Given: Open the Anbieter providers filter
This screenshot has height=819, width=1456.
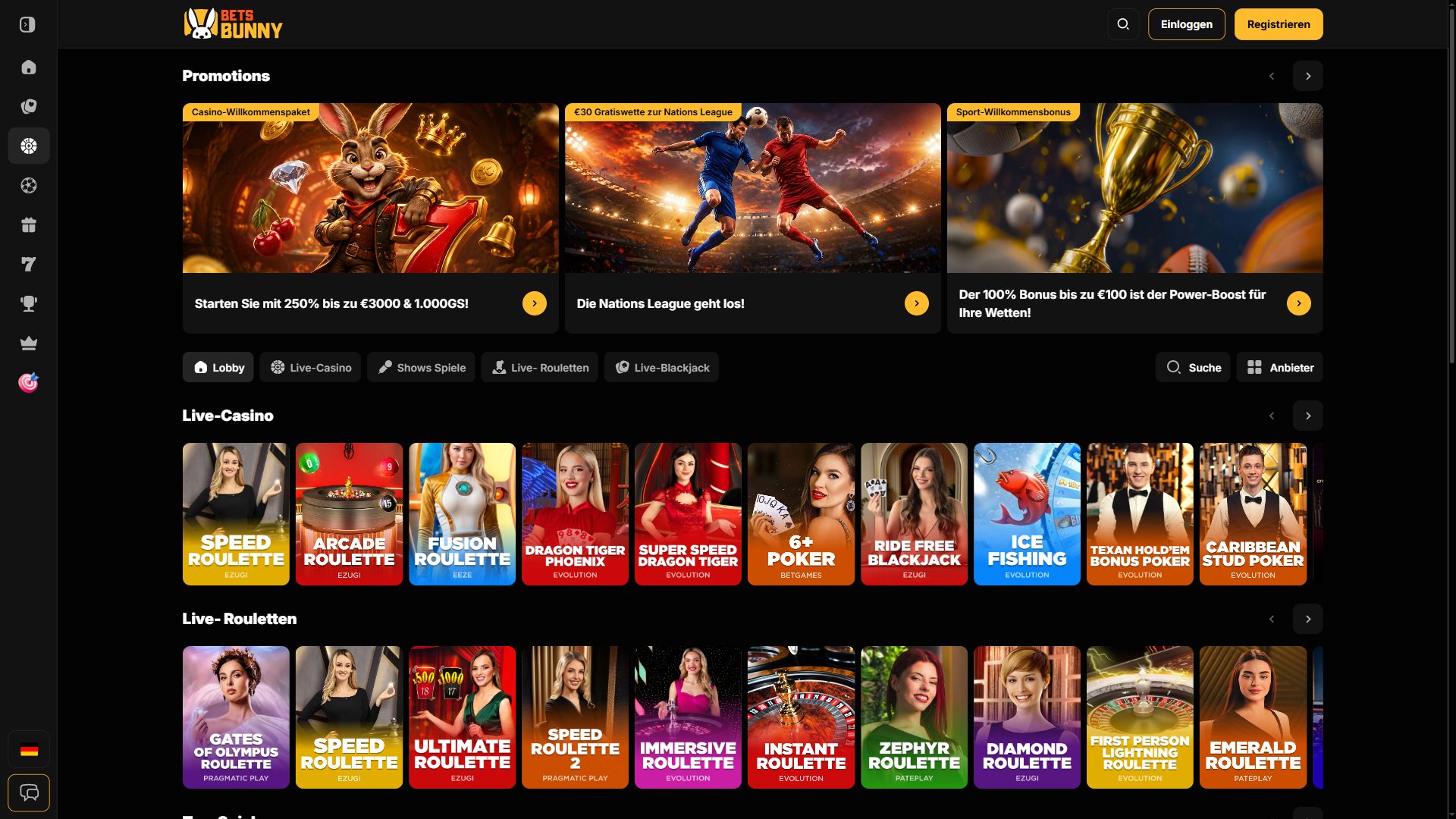Looking at the screenshot, I should (x=1280, y=367).
